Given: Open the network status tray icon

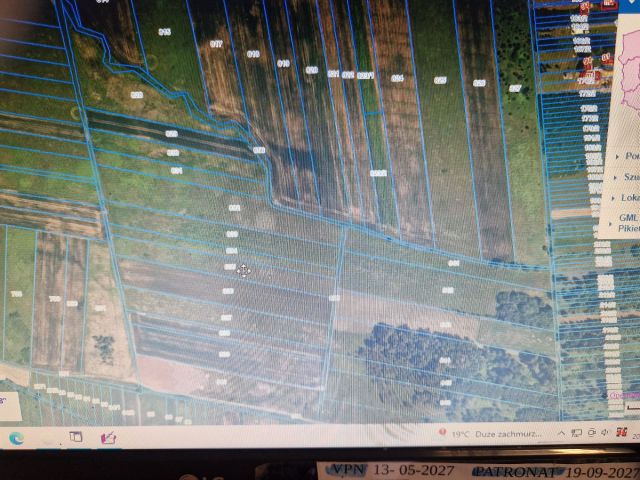Looking at the screenshot, I should click(x=577, y=433).
